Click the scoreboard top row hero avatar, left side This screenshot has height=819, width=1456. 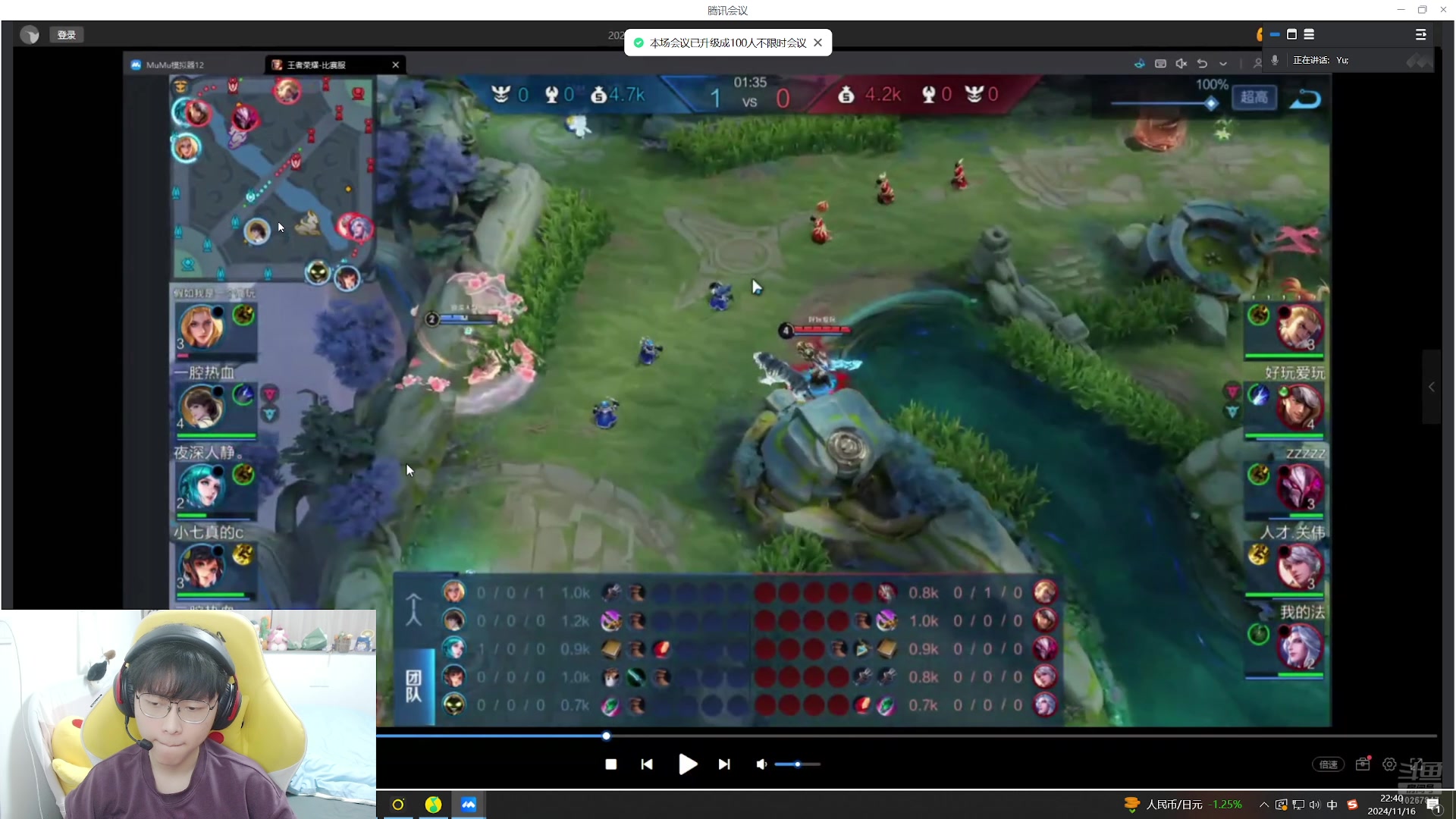pyautogui.click(x=453, y=591)
